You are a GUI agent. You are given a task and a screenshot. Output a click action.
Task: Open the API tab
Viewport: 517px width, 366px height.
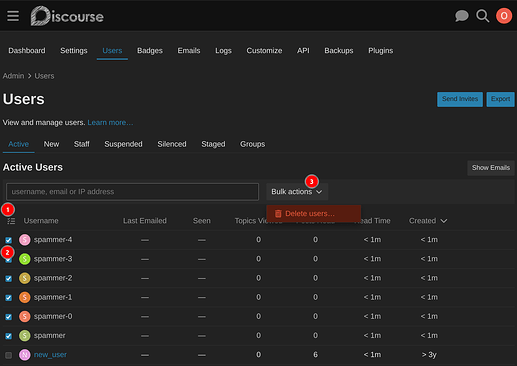[x=303, y=51]
